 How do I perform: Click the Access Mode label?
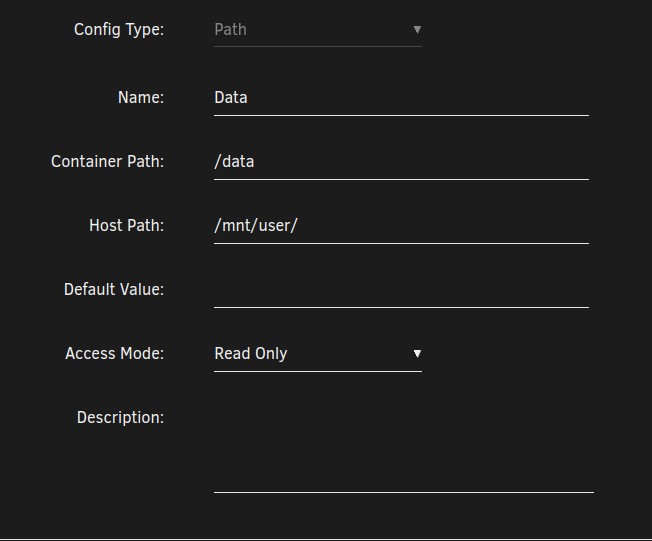[x=114, y=354]
